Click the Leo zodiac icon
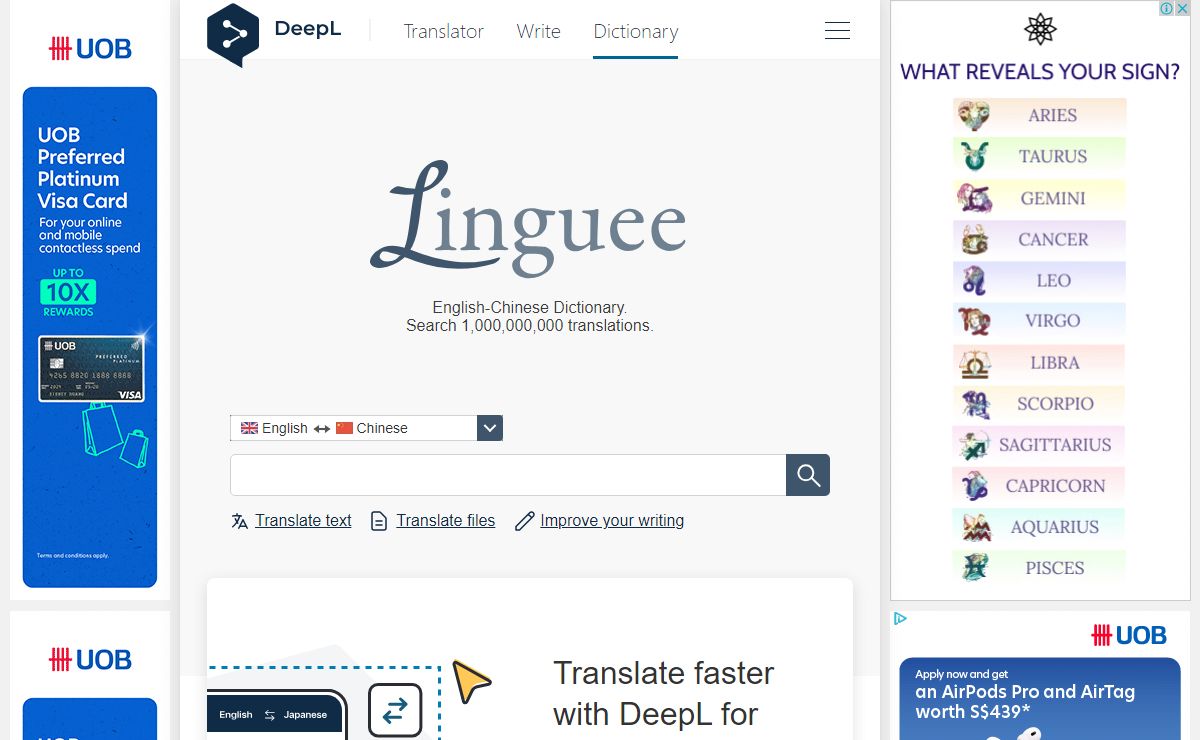Screen dimensions: 1200x740 click(x=974, y=280)
